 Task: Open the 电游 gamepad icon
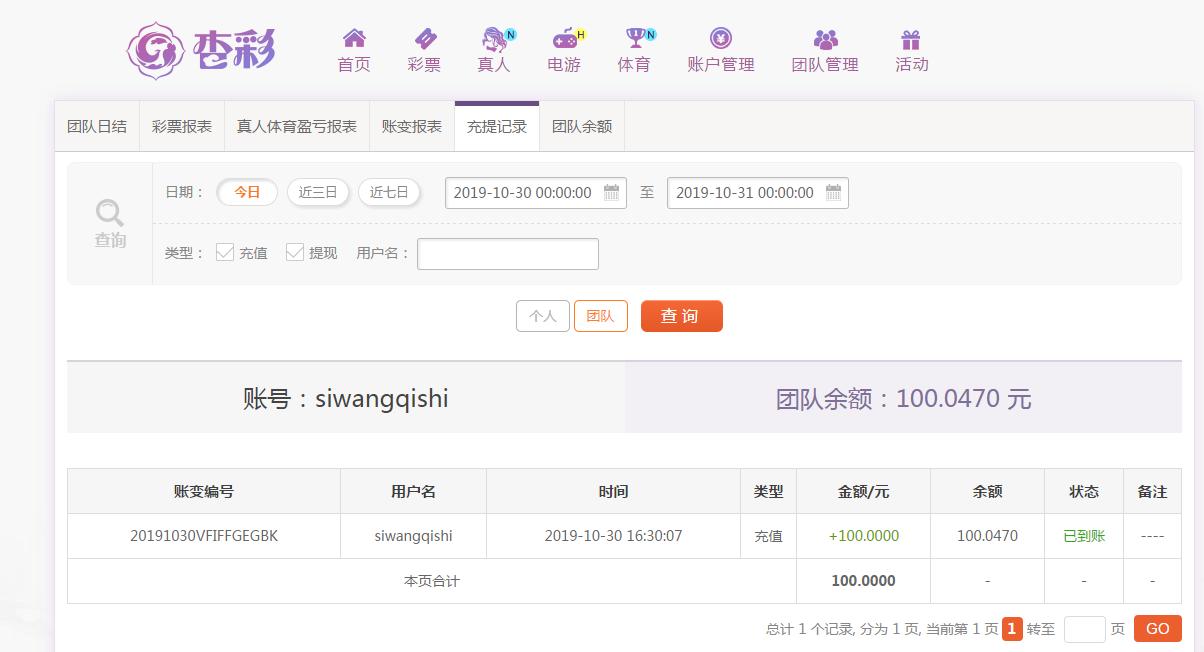(565, 39)
